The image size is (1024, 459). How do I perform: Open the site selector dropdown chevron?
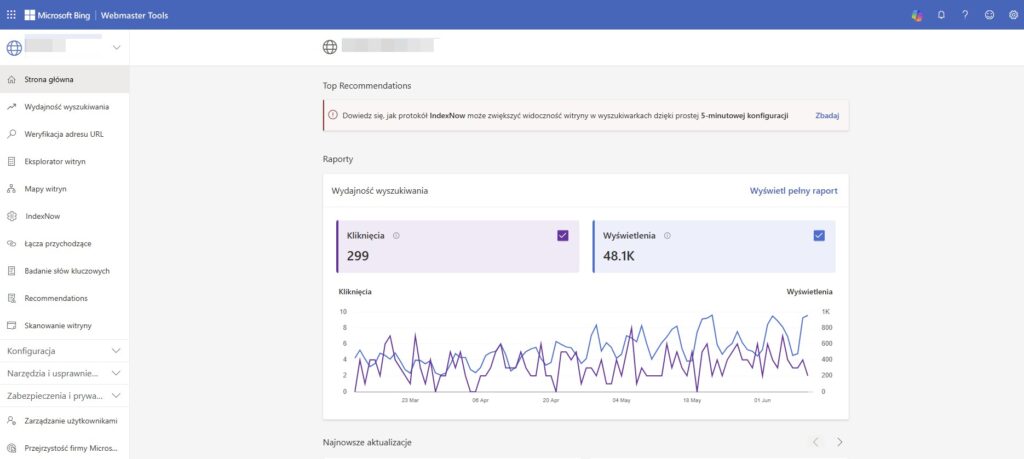point(117,47)
